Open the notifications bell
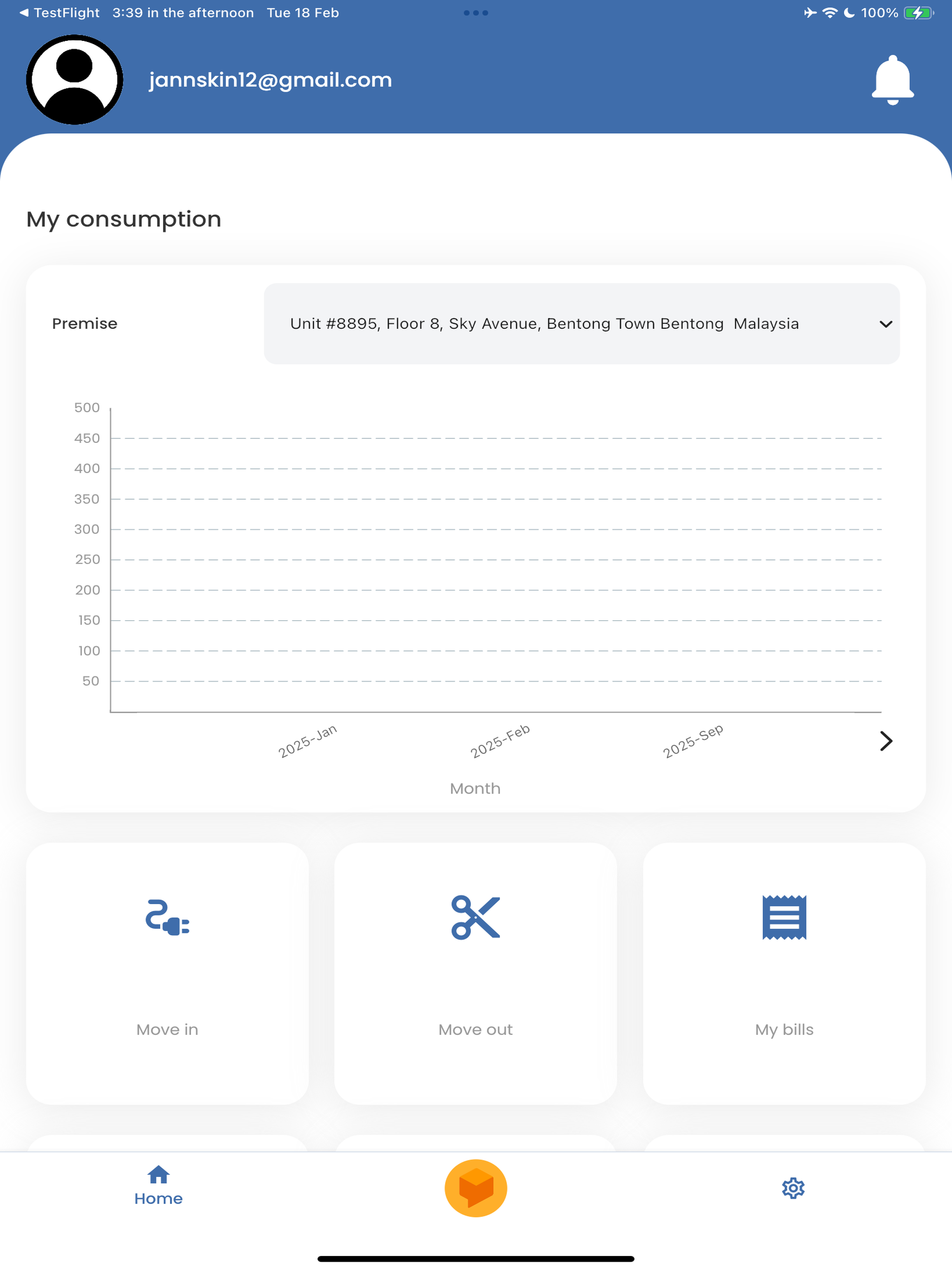Image resolution: width=952 pixels, height=1270 pixels. click(892, 80)
